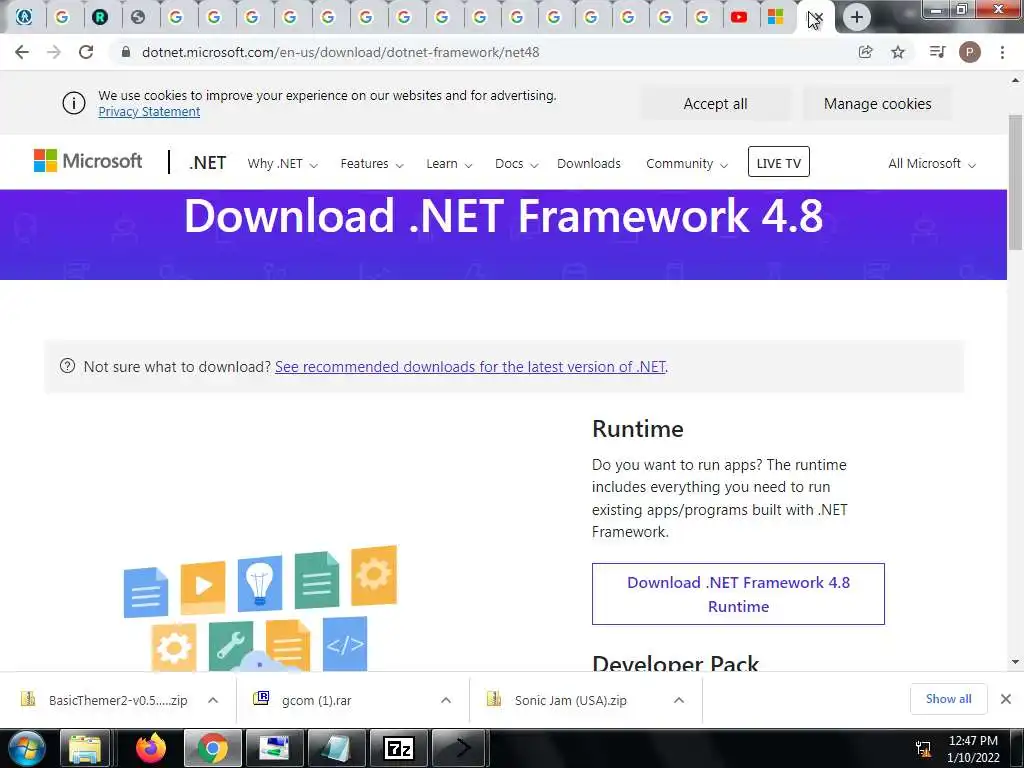Open gcom (1).rar download

[302, 700]
